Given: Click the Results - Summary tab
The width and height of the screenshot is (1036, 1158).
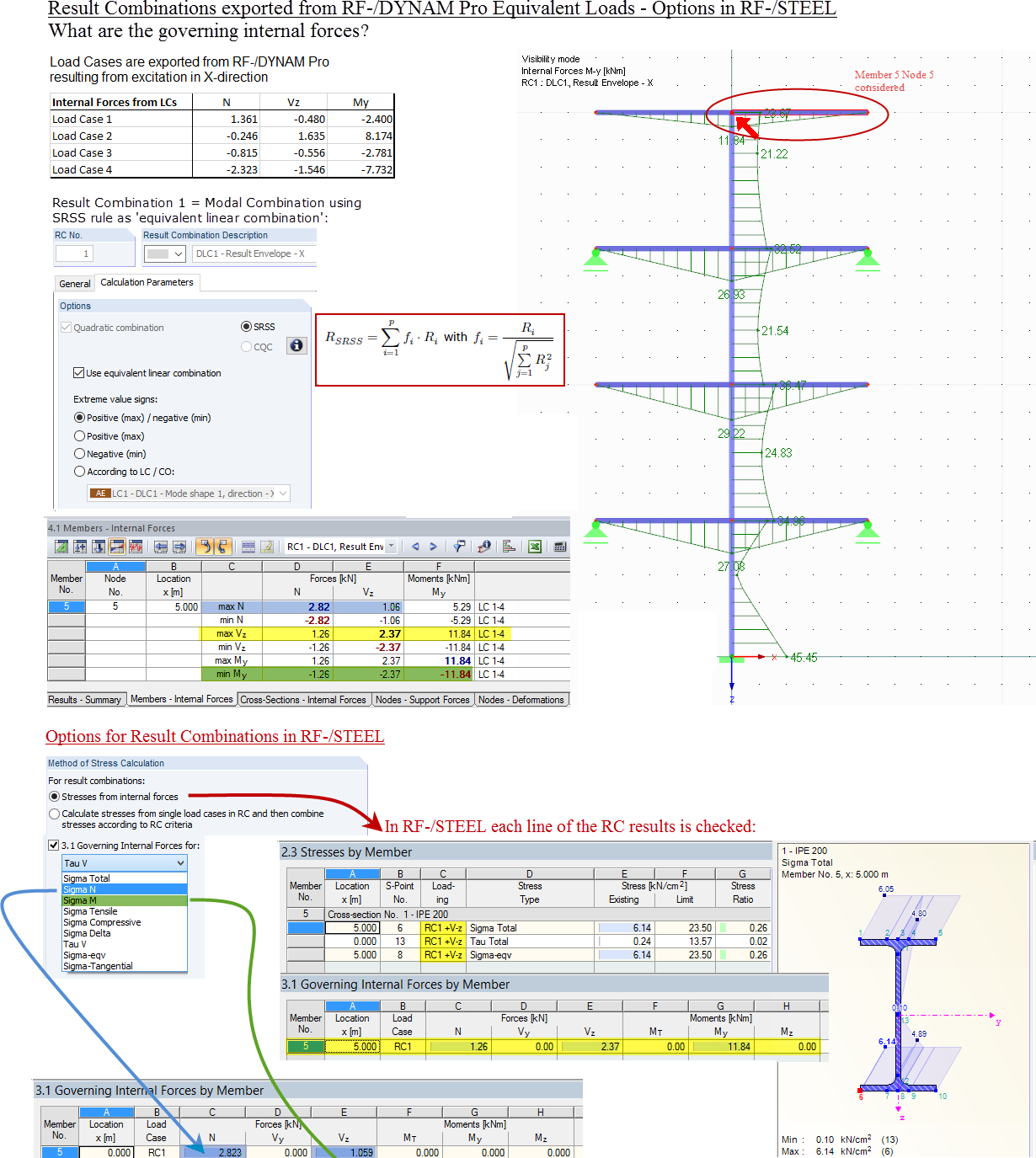Looking at the screenshot, I should pos(86,699).
